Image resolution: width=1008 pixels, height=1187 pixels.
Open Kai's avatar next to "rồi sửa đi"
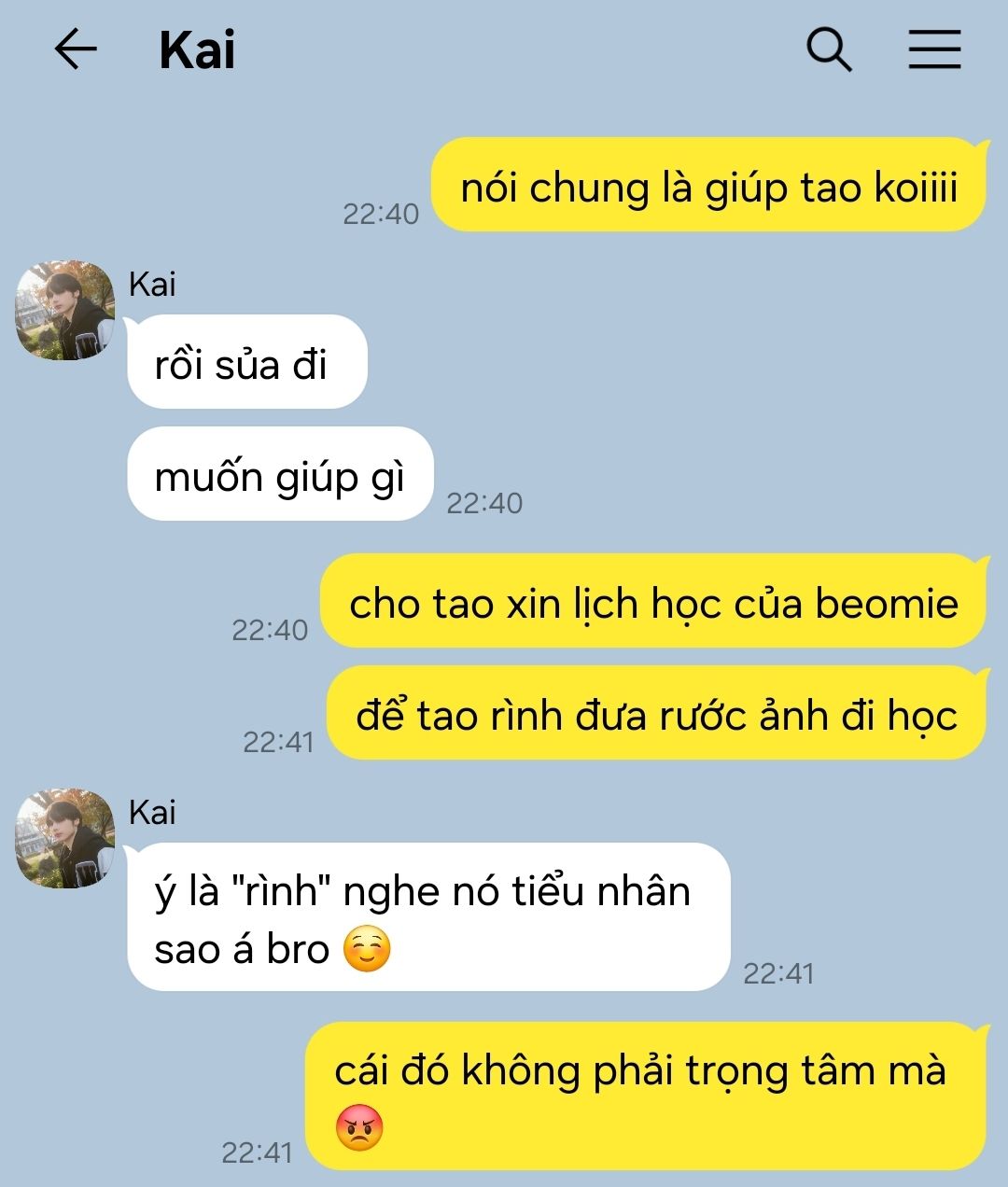tap(64, 310)
